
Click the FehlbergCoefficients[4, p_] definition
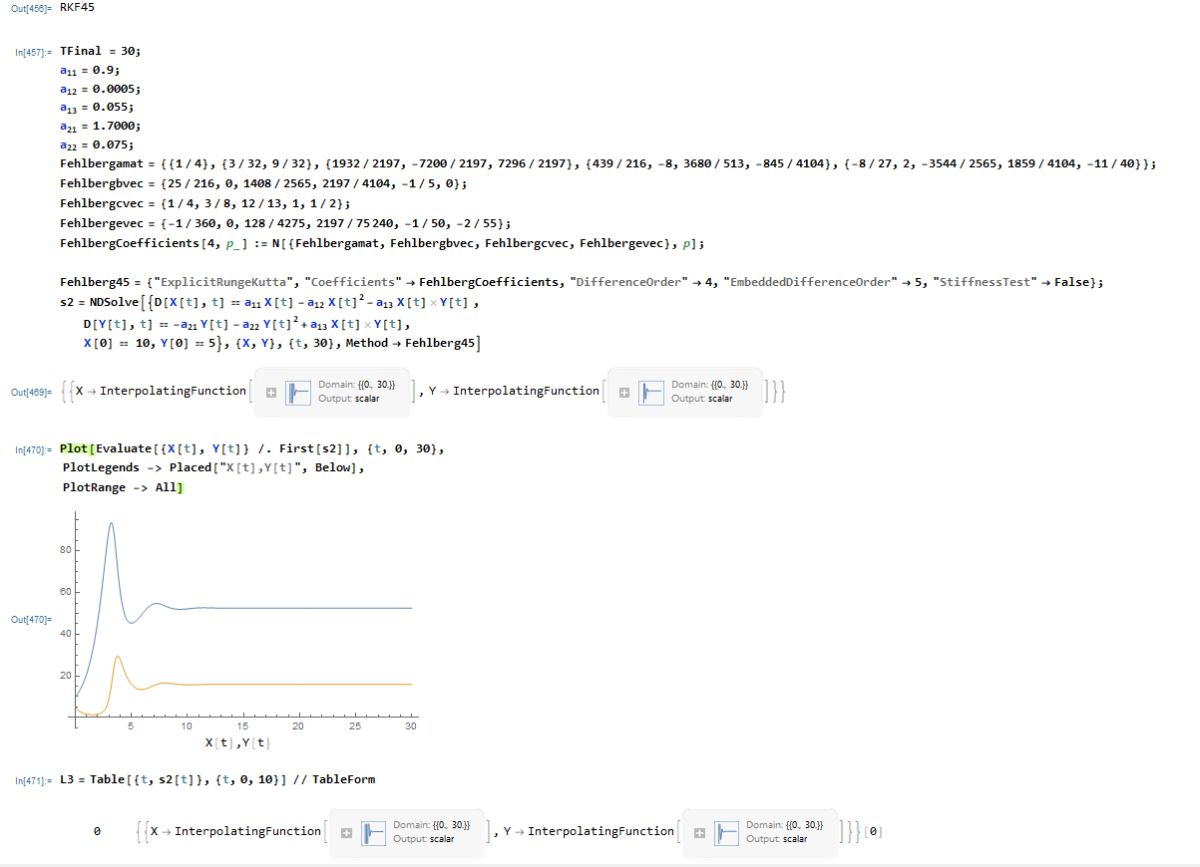[x=382, y=242]
